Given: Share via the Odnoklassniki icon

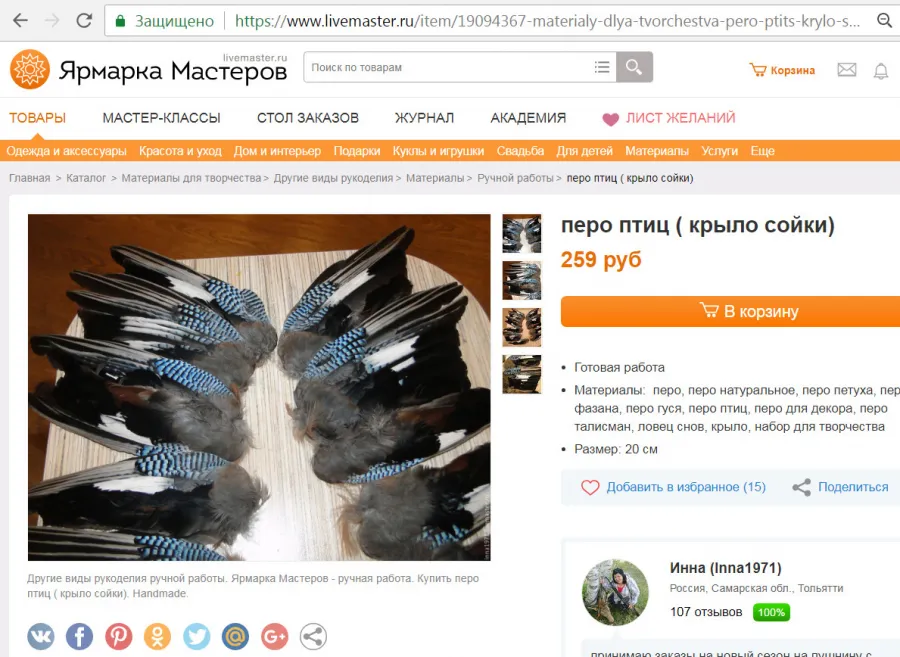Looking at the screenshot, I should [157, 636].
